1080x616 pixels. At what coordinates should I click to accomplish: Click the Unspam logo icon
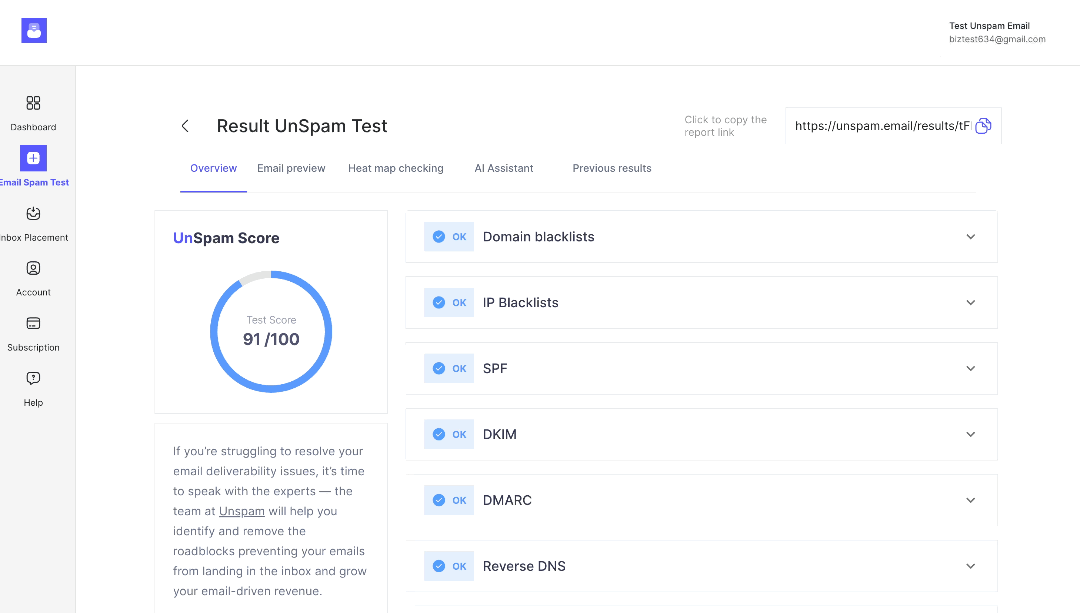pos(34,30)
